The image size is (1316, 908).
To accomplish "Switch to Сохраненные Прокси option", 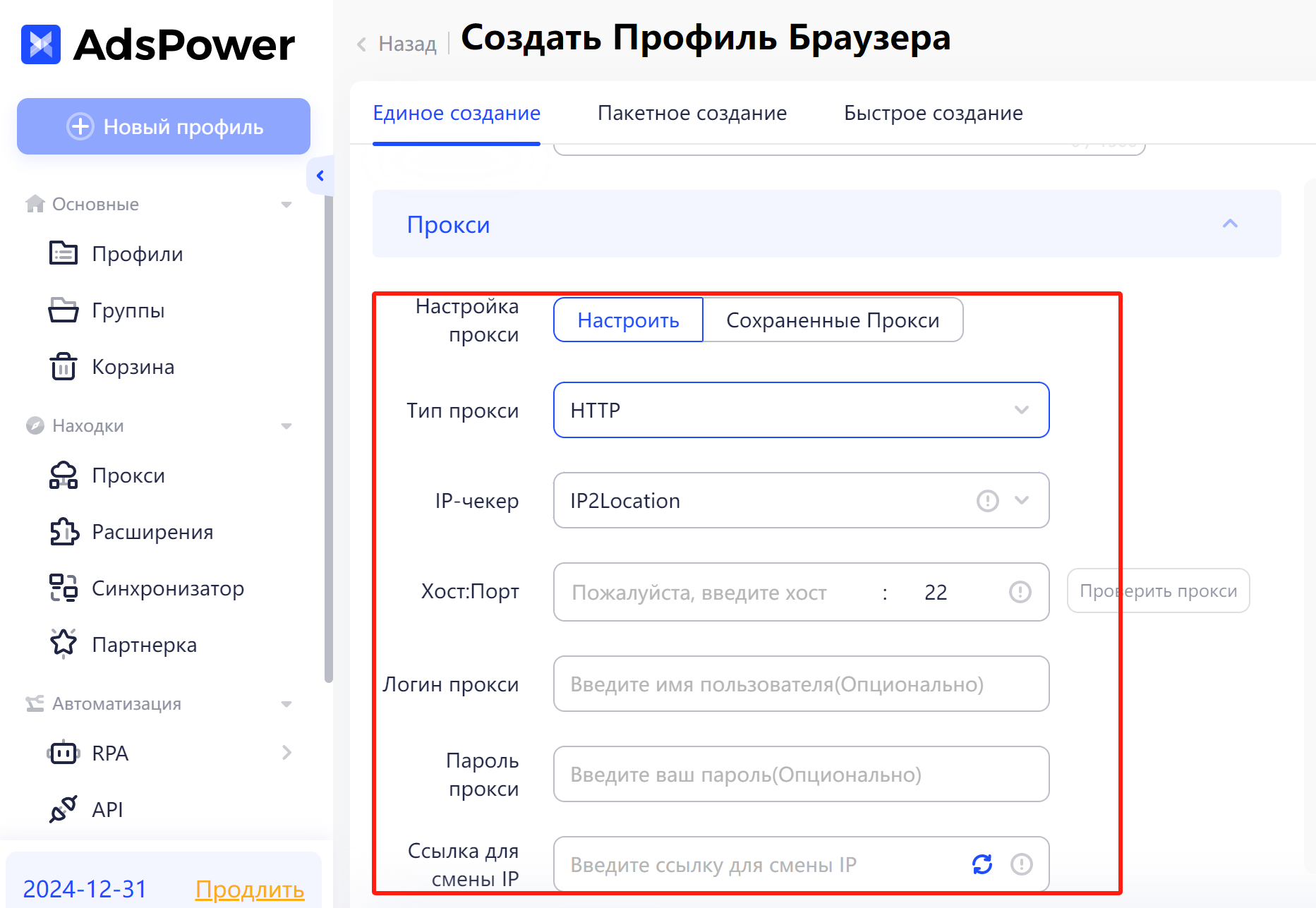I will [833, 320].
